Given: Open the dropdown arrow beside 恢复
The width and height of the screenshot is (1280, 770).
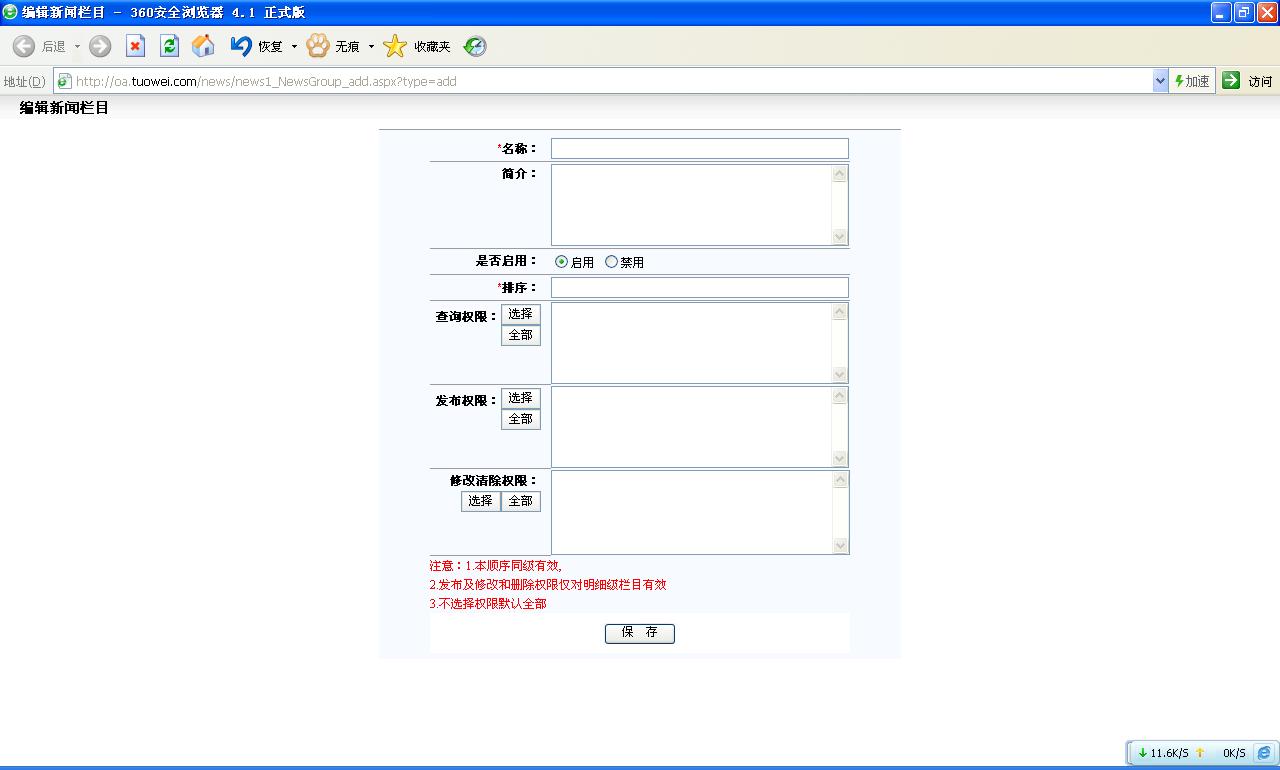Looking at the screenshot, I should click(294, 47).
